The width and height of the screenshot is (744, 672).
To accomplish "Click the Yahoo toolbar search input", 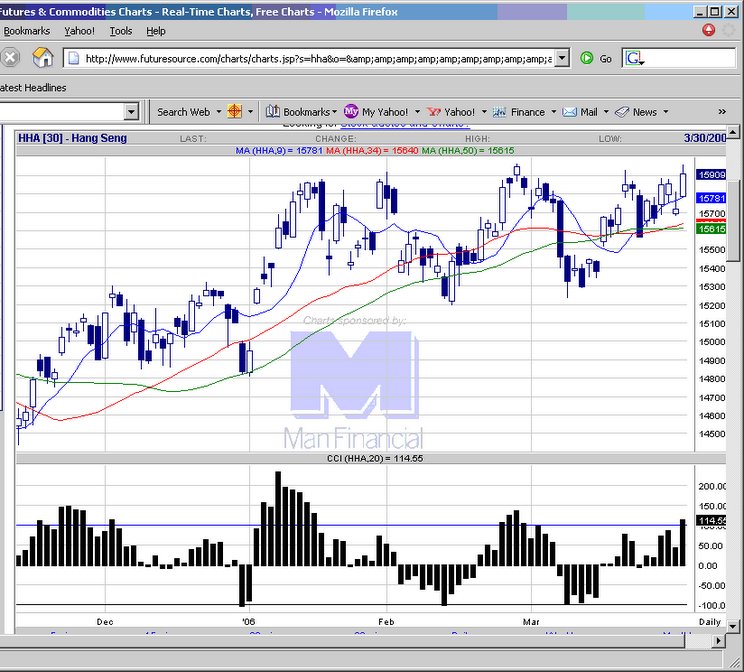I will (62, 112).
